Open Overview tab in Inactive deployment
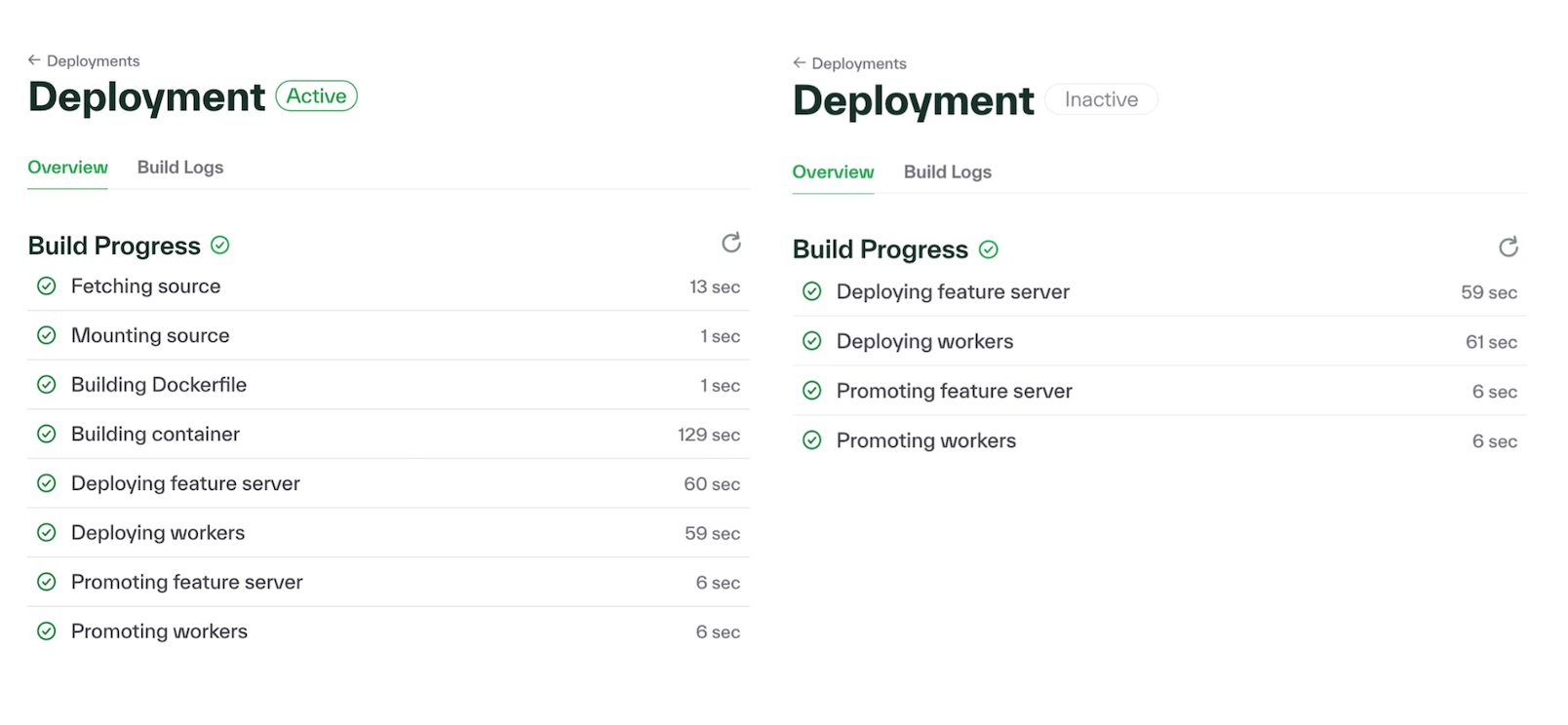The height and width of the screenshot is (725, 1568). click(833, 172)
